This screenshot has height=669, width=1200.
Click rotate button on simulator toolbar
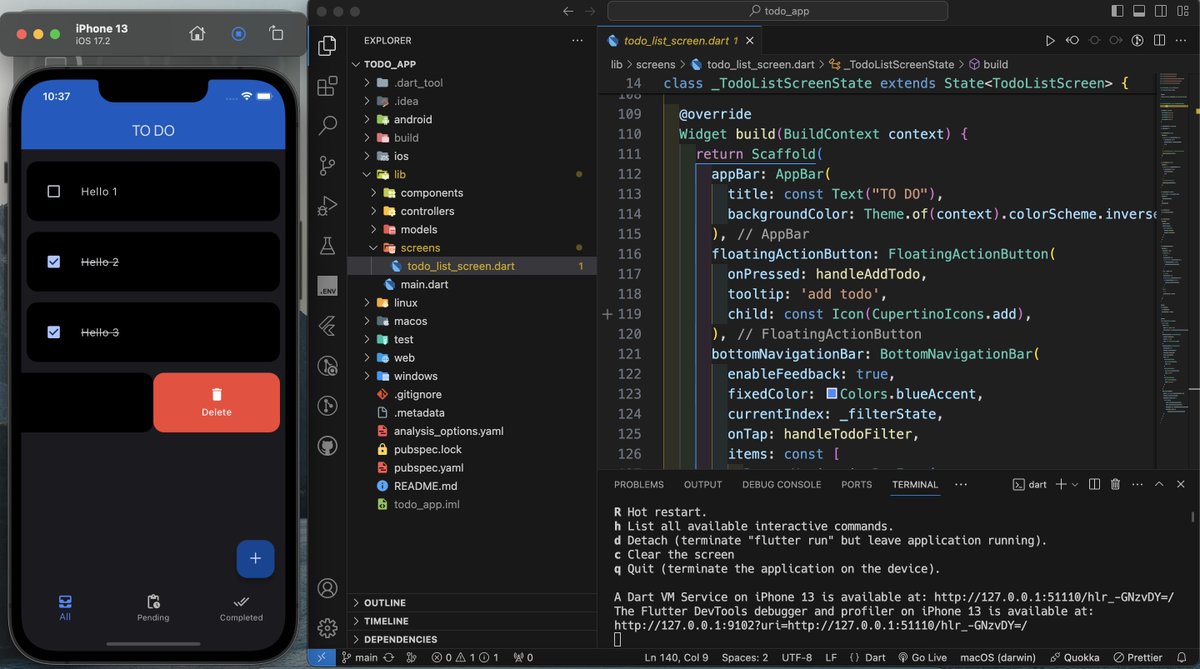tap(276, 33)
